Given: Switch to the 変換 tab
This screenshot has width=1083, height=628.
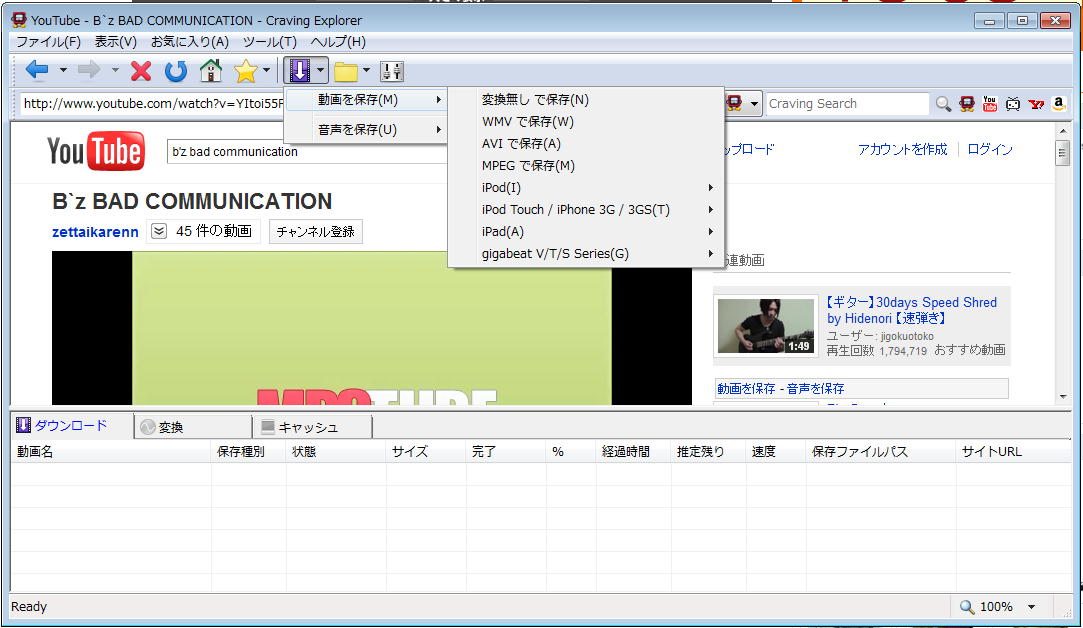Looking at the screenshot, I should pyautogui.click(x=171, y=427).
